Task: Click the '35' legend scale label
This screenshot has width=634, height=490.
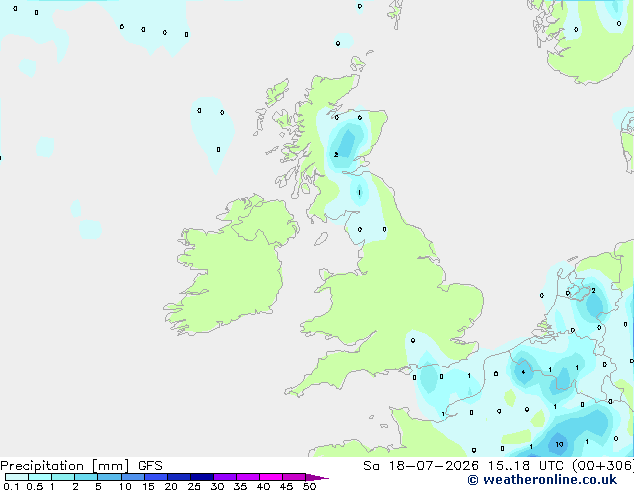Action: (240, 486)
